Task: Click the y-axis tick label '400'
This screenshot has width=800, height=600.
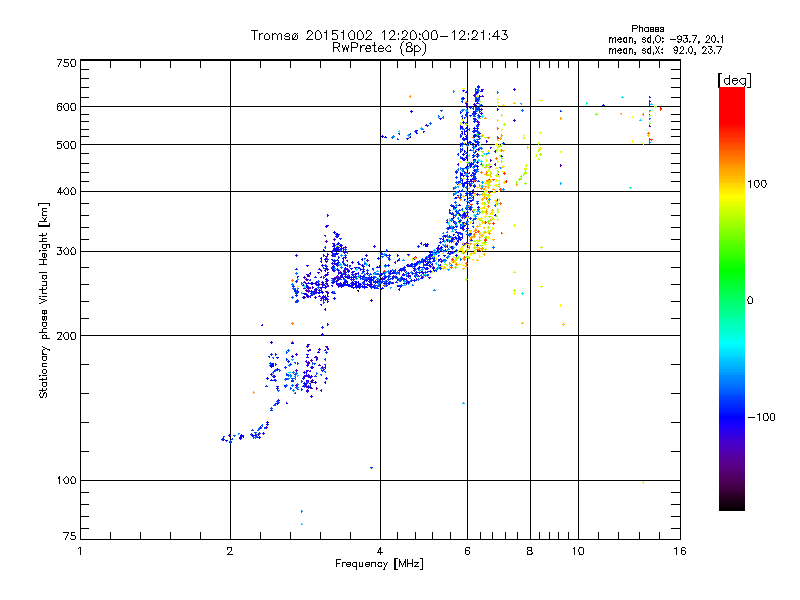Action: 66,191
